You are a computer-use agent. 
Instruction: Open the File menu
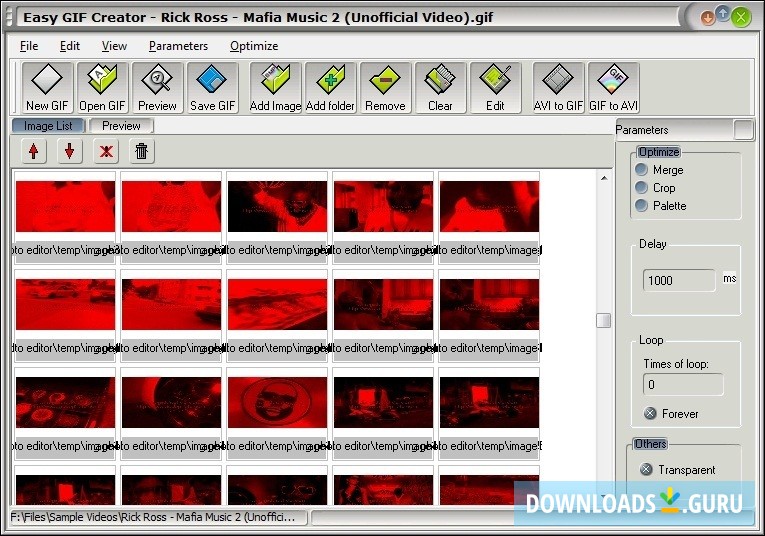click(29, 46)
